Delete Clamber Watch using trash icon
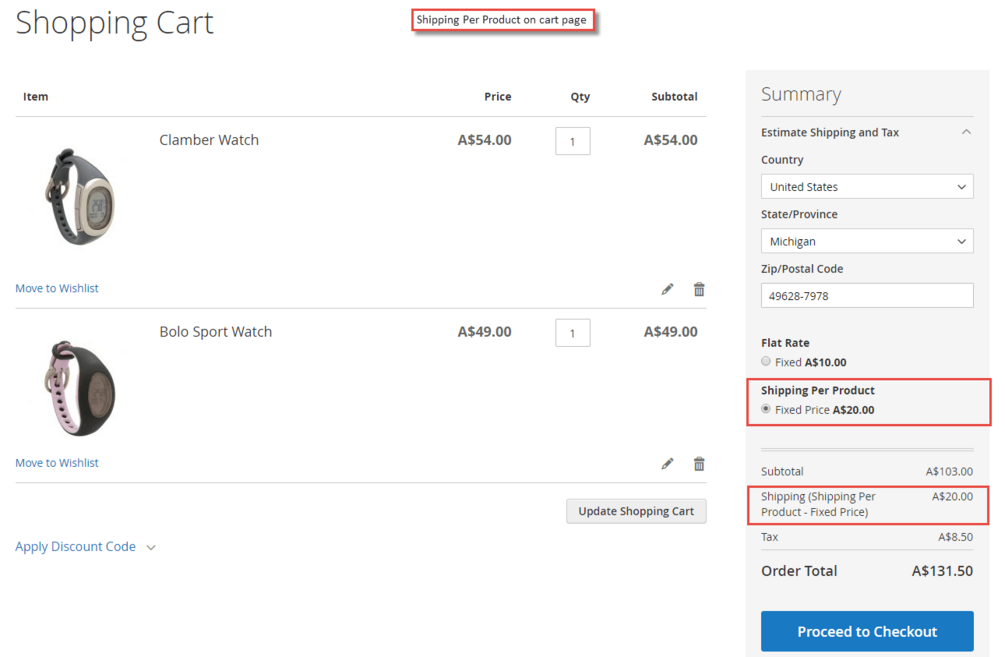Screen dimensions: 1005x657 click(699, 289)
